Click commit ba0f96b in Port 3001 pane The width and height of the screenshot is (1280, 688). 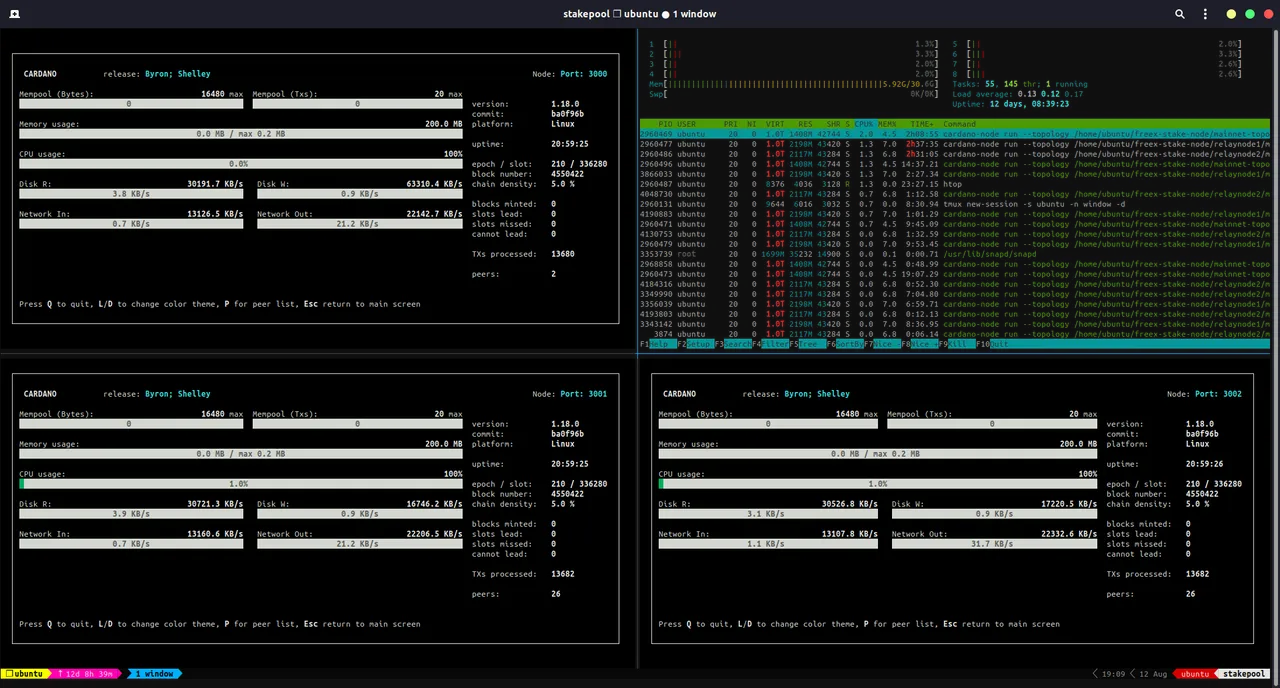coord(567,434)
